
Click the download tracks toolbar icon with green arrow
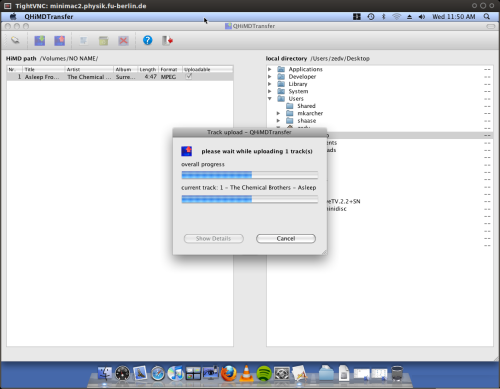[40, 41]
